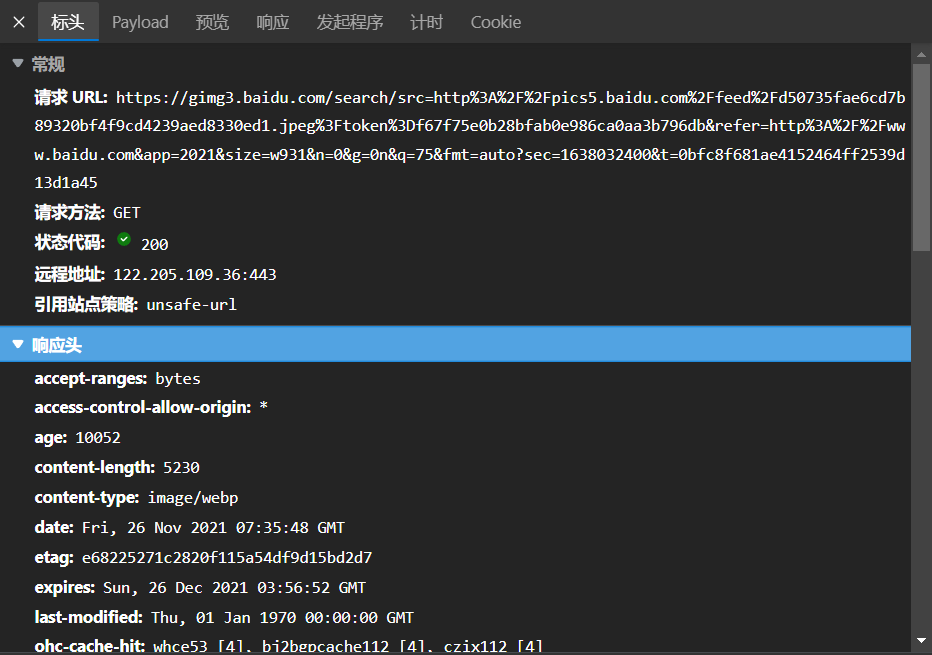Close the request details panel
This screenshot has width=932, height=655.
tap(19, 22)
